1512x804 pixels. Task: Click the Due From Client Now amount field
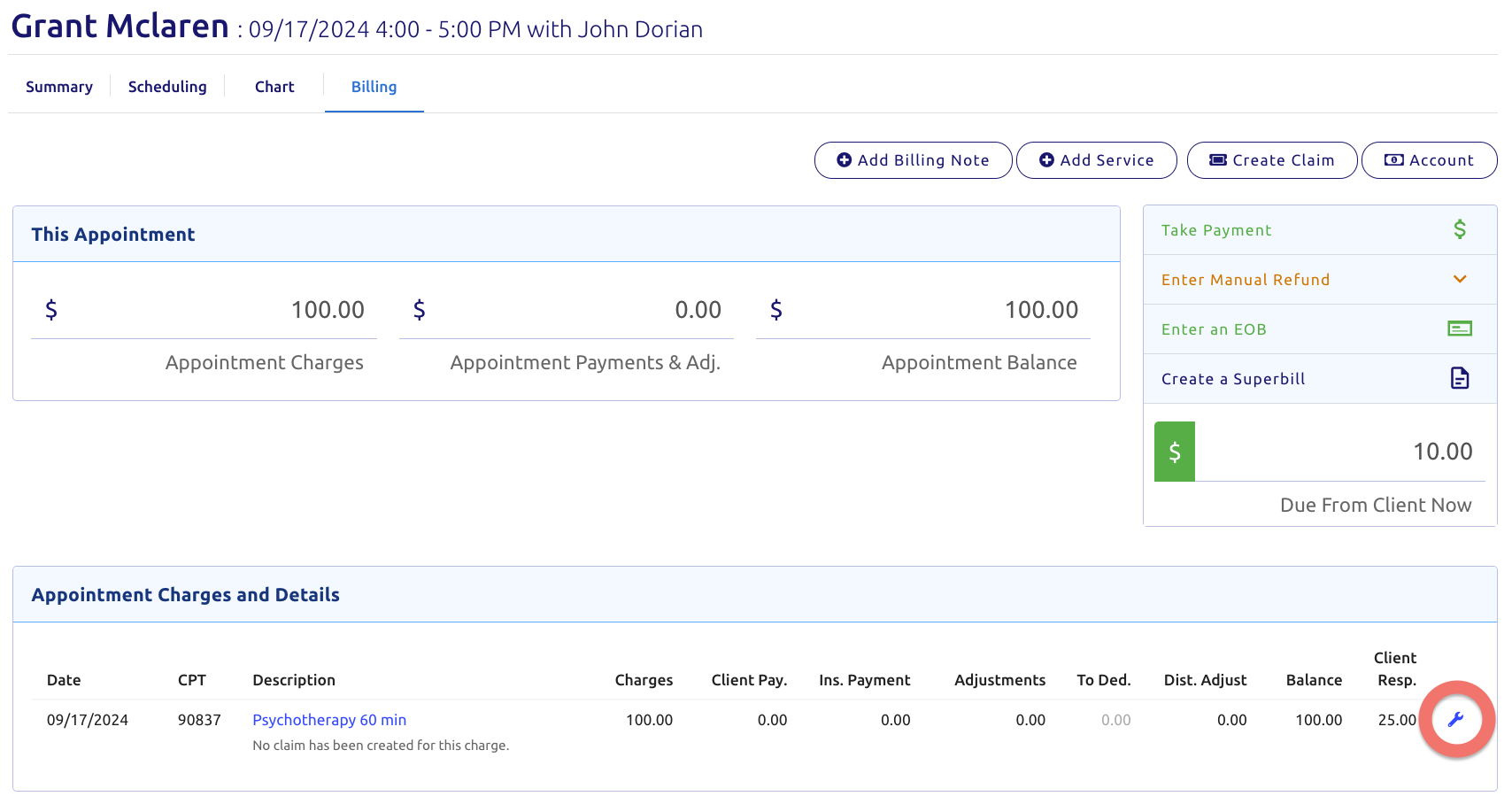coord(1338,452)
